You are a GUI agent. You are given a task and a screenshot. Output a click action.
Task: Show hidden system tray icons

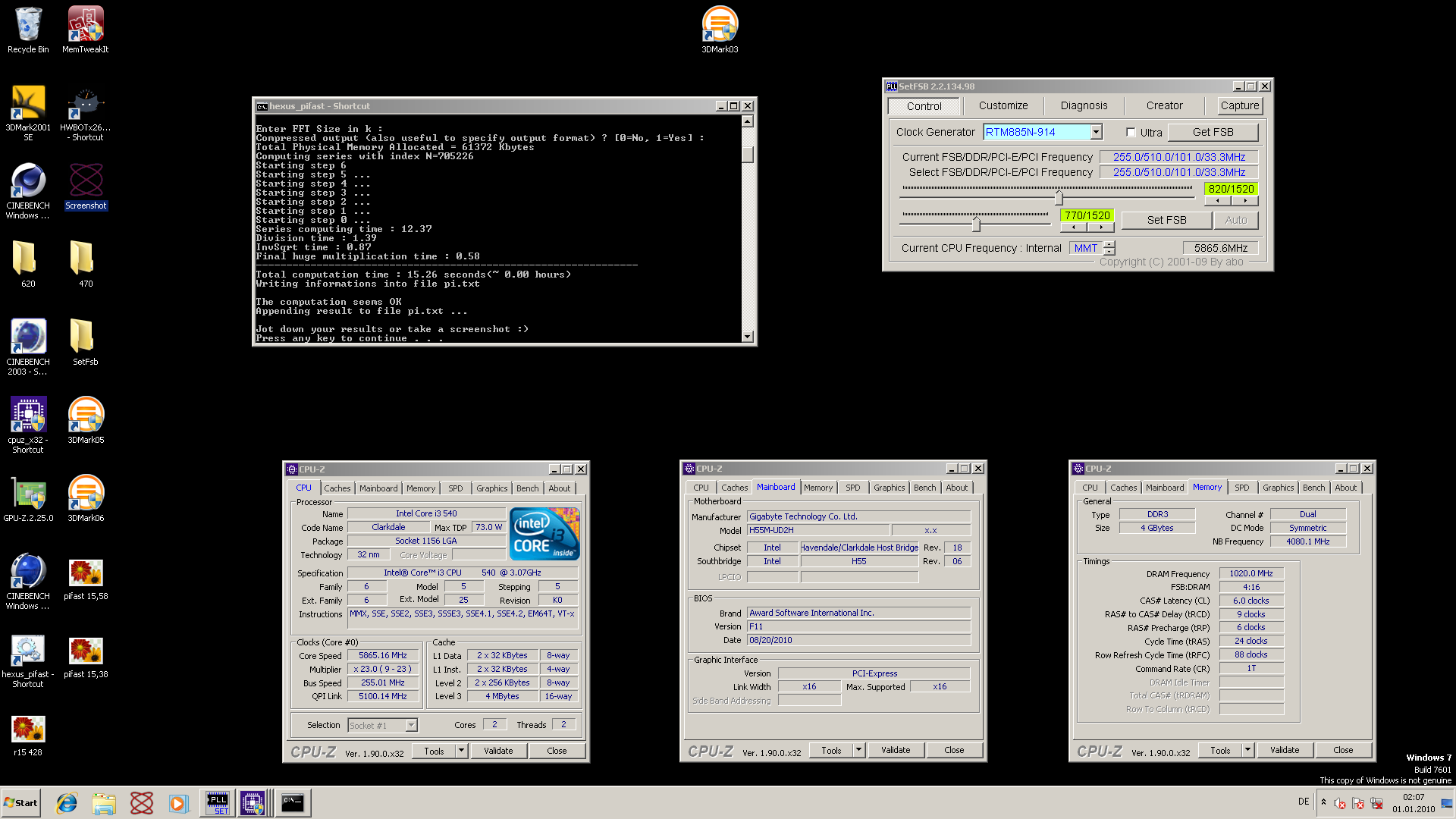(x=1323, y=802)
